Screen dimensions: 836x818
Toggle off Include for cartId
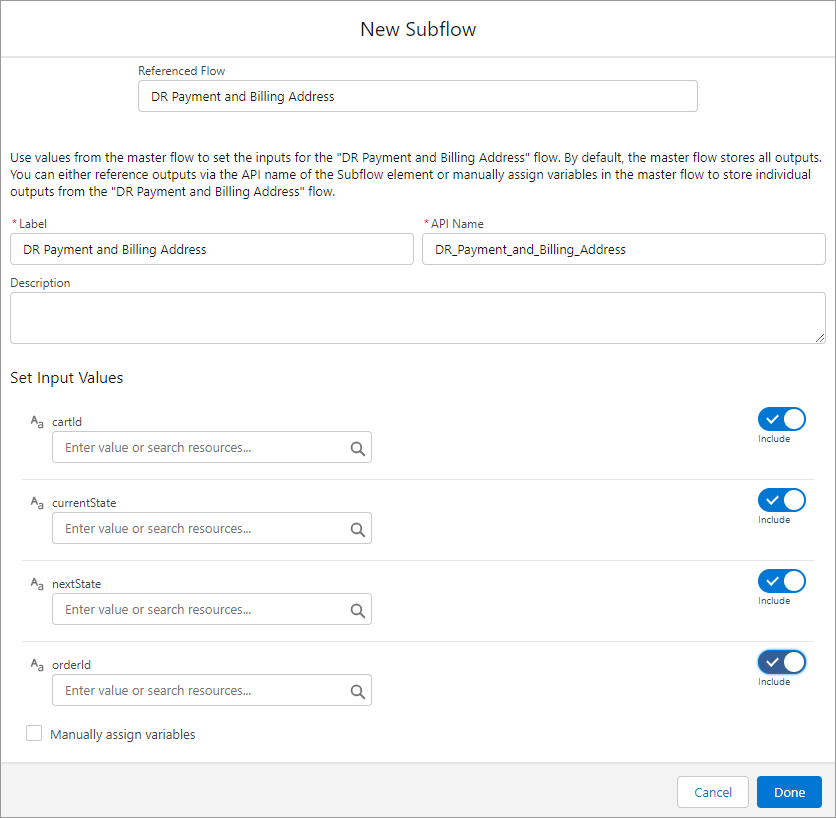coord(781,419)
